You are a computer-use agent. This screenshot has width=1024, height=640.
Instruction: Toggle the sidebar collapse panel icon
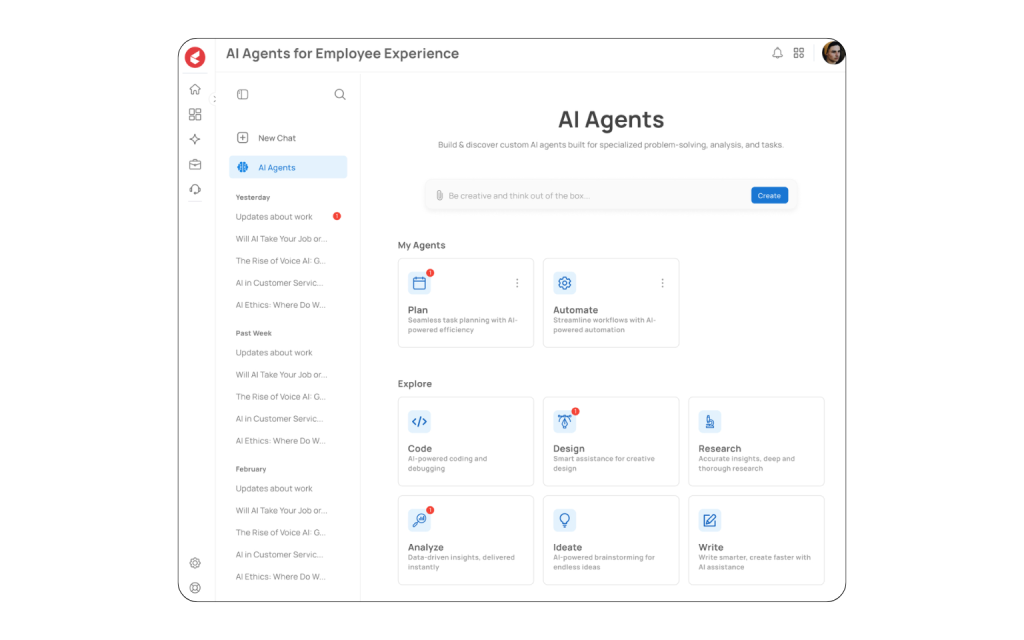[x=241, y=93]
